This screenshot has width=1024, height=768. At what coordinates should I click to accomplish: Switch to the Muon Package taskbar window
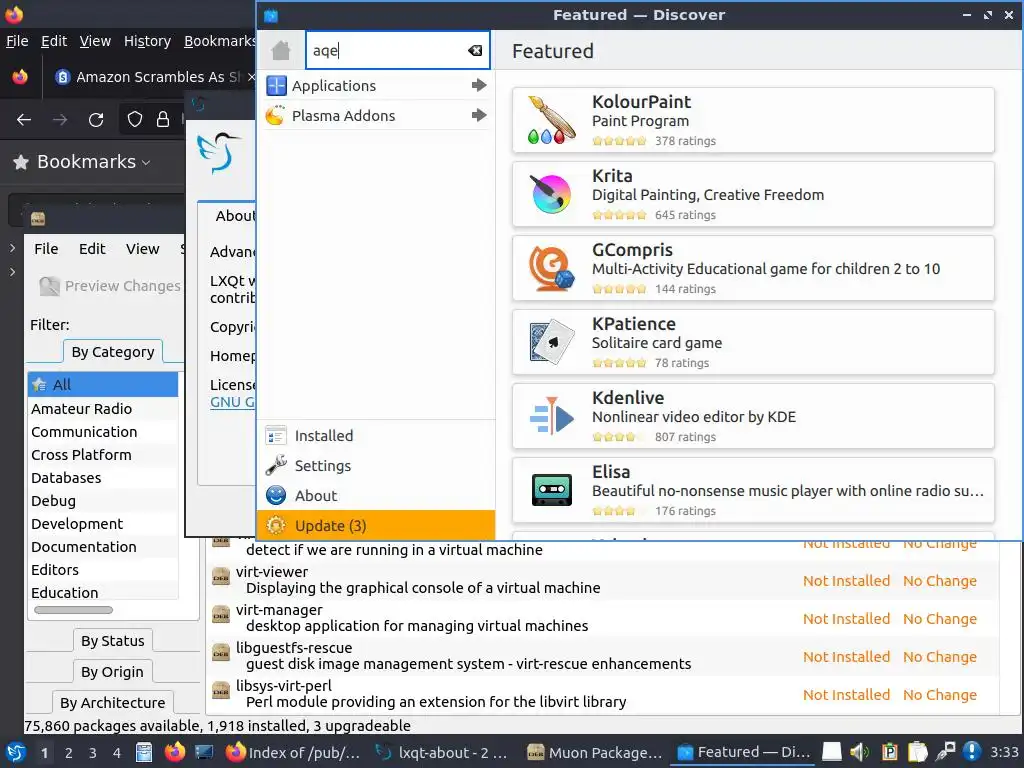coord(594,752)
